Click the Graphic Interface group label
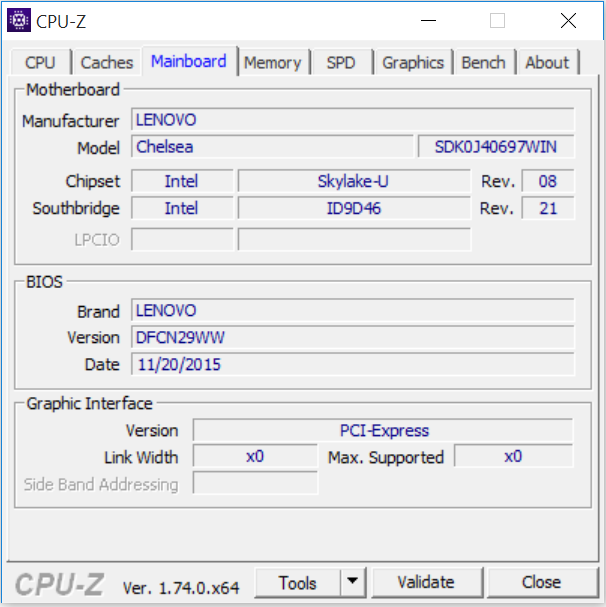 pos(89,404)
